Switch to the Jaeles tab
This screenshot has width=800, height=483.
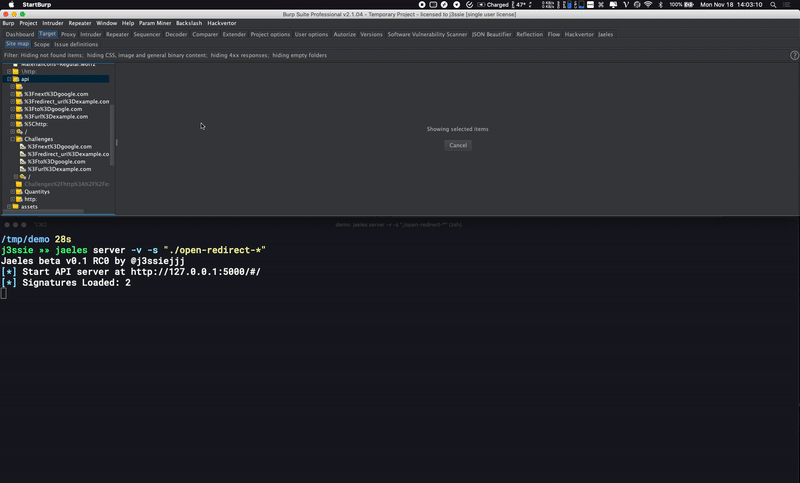(605, 34)
